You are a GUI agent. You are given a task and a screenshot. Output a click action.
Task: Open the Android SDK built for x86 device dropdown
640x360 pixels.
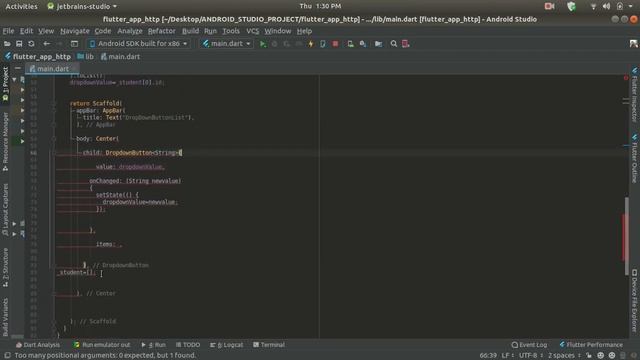[138, 44]
